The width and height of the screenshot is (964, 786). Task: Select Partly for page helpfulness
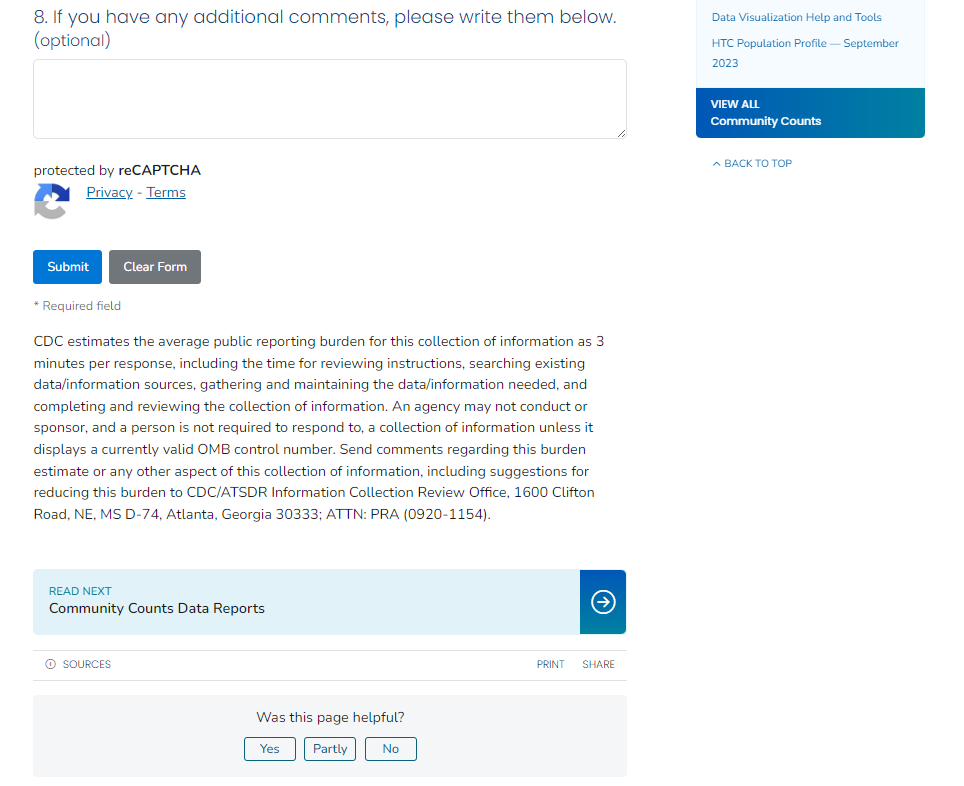330,749
